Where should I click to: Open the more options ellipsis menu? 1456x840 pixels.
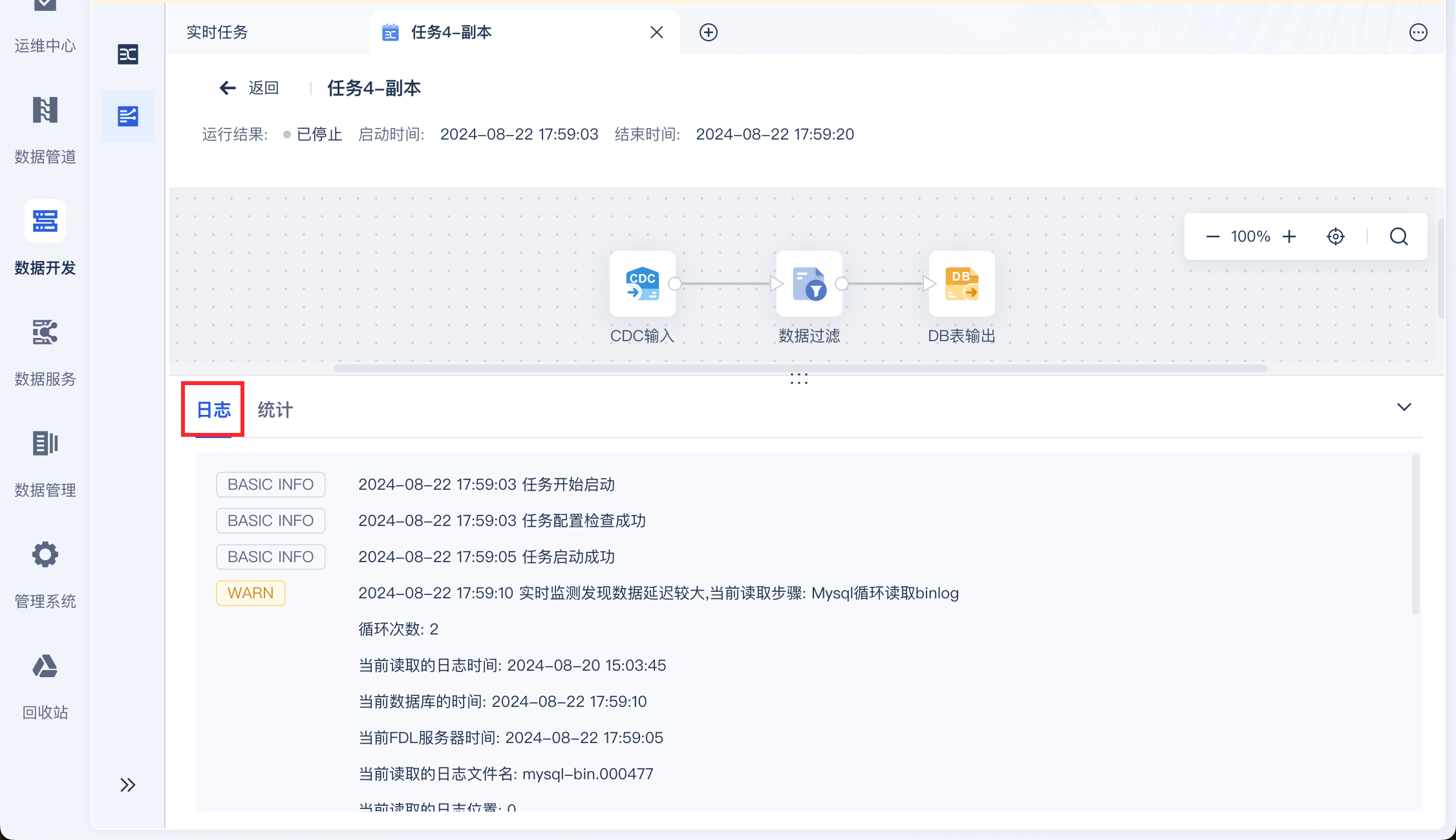click(1418, 32)
